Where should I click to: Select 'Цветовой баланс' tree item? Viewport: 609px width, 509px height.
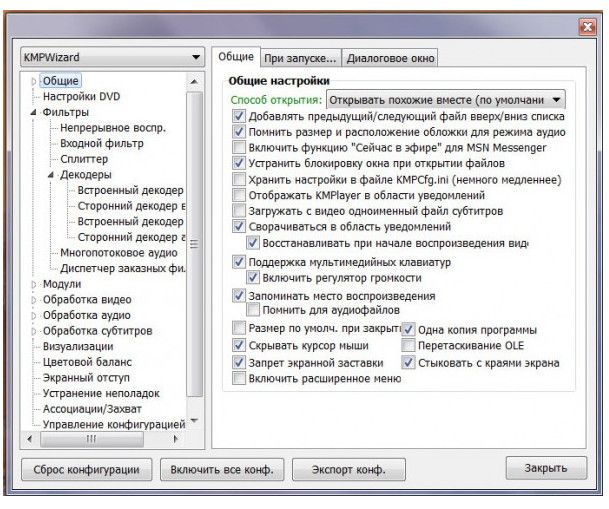coord(87,362)
